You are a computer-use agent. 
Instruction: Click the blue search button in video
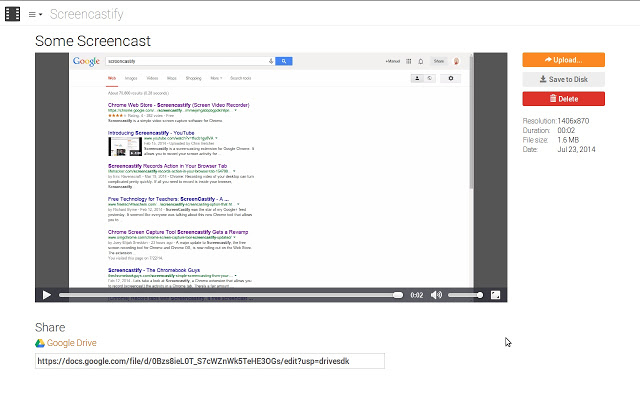click(x=284, y=61)
